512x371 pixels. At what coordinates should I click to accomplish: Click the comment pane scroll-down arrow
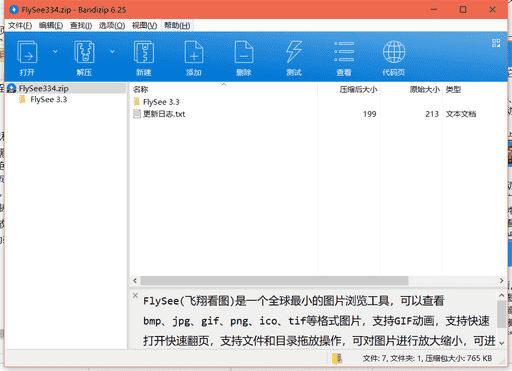click(x=501, y=343)
